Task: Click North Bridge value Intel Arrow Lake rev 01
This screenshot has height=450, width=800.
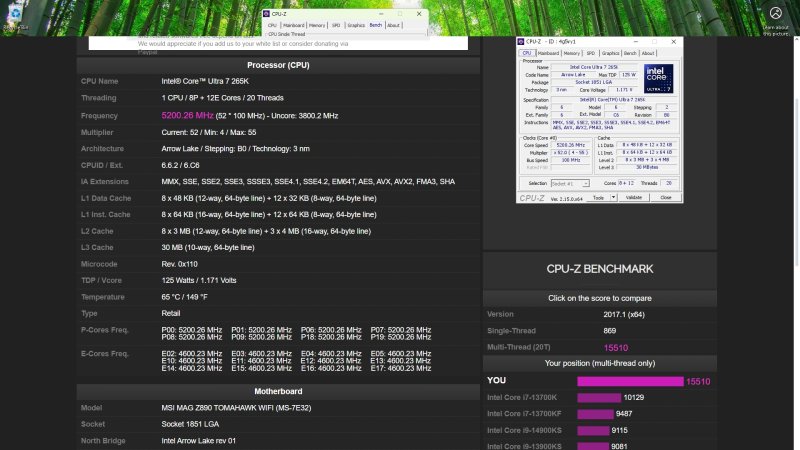Action: tap(198, 441)
